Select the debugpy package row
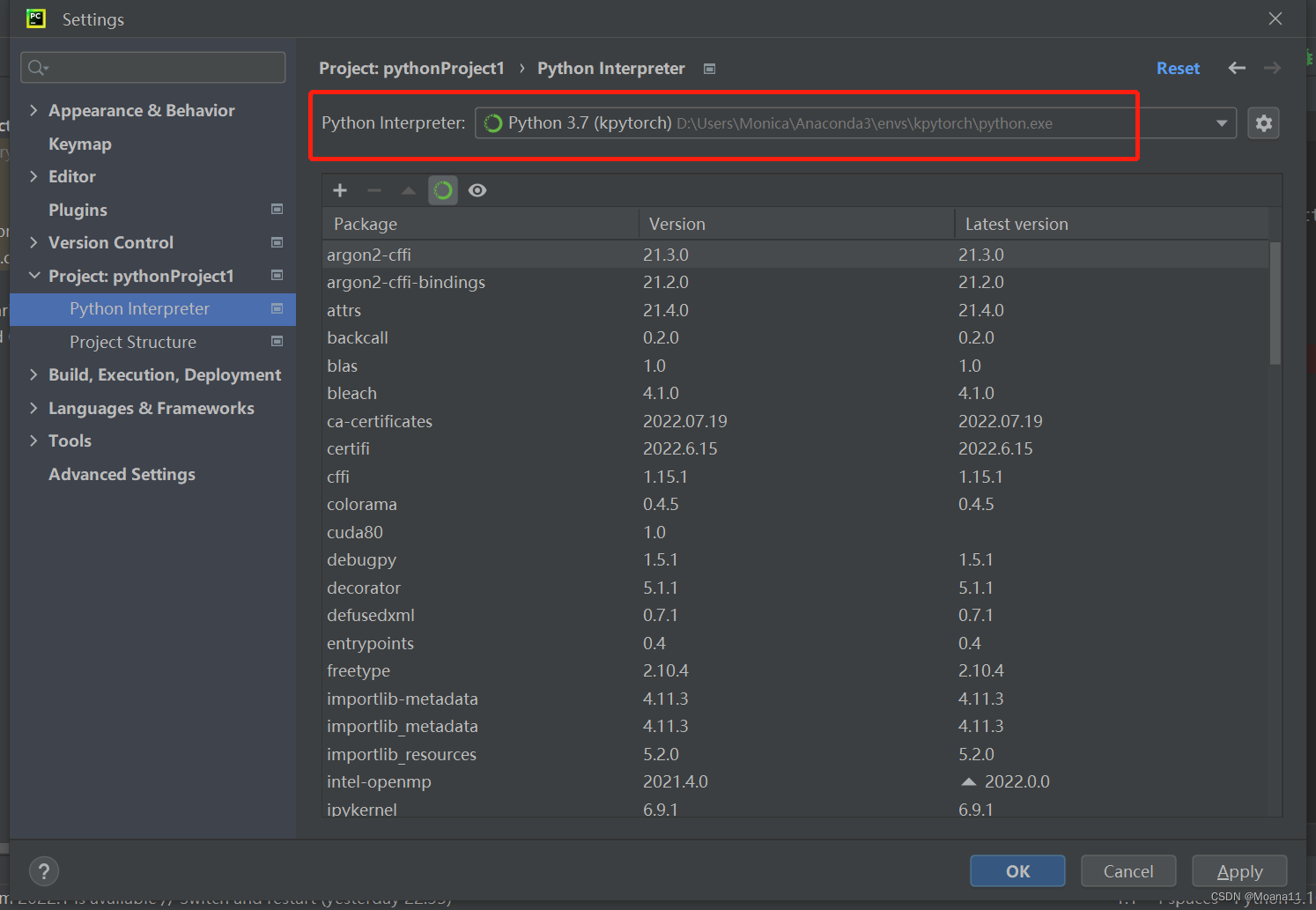The width and height of the screenshot is (1316, 910). pos(796,559)
